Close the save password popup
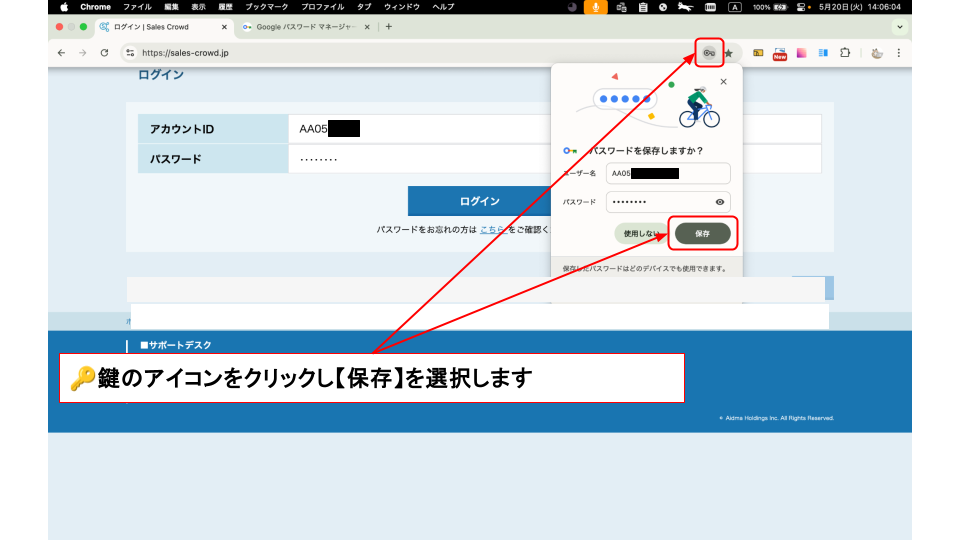 click(x=724, y=82)
